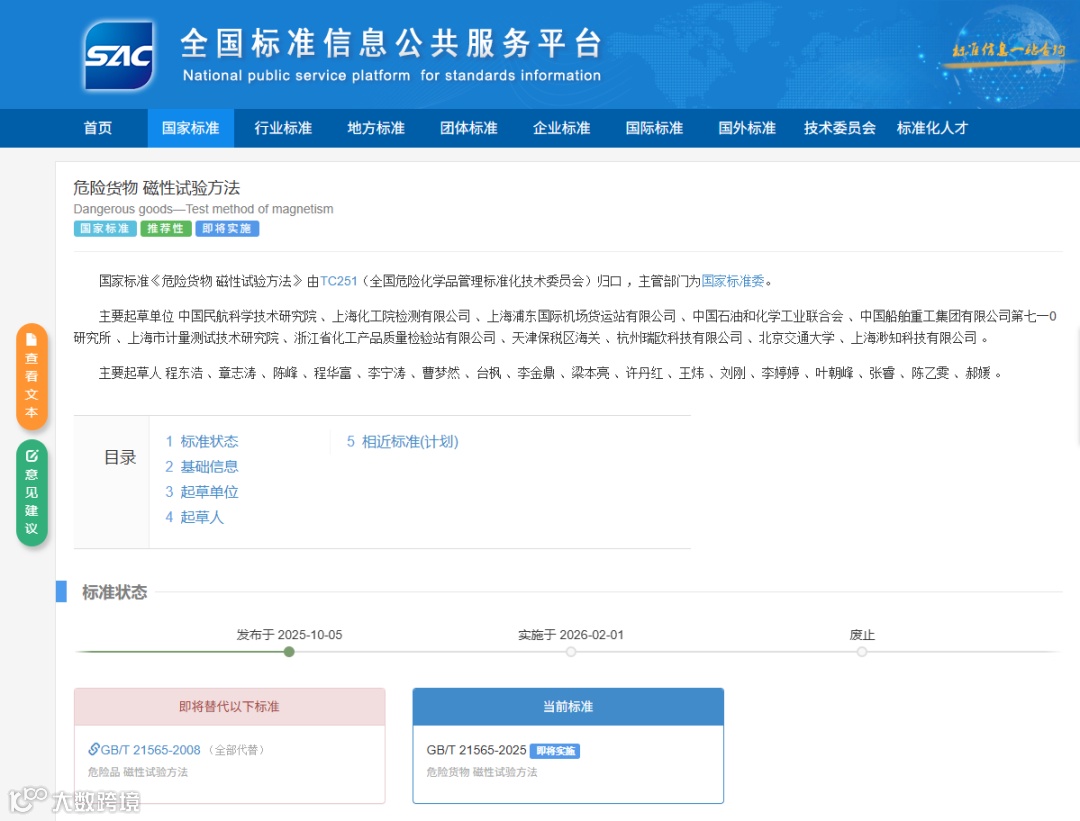
Task: Open 标准化人才 navigation item
Action: tap(932, 128)
